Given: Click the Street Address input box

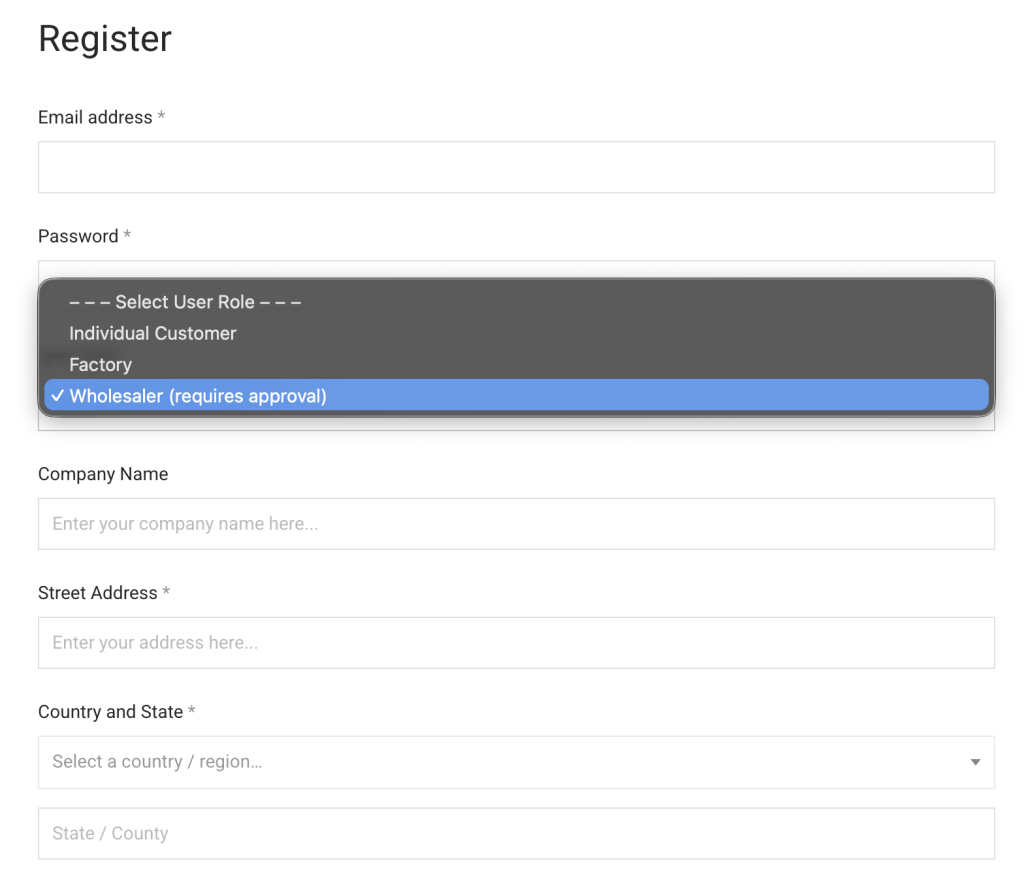Looking at the screenshot, I should 516,643.
